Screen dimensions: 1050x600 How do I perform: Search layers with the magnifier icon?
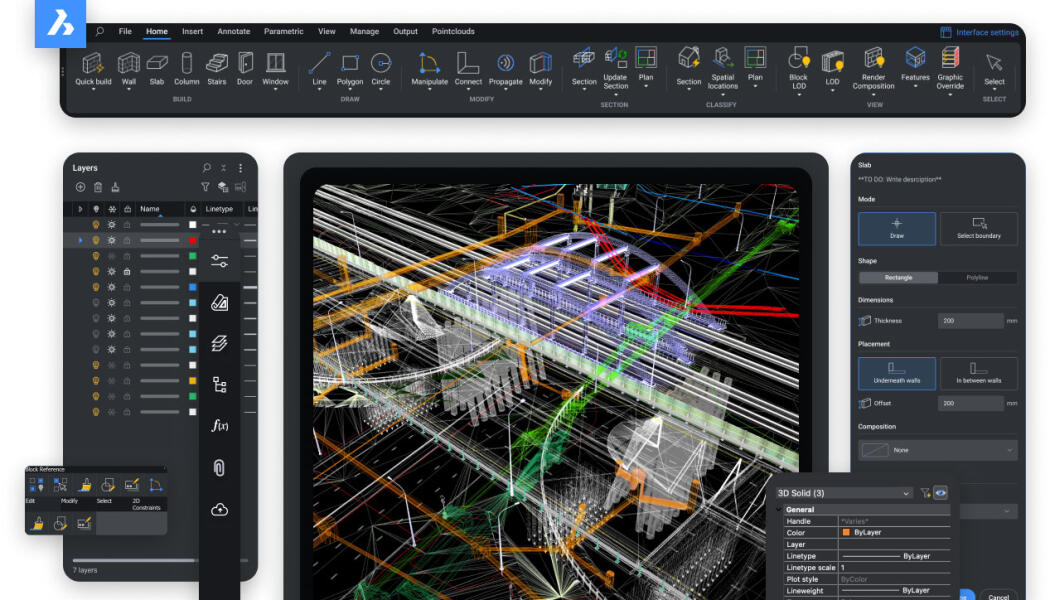(206, 168)
